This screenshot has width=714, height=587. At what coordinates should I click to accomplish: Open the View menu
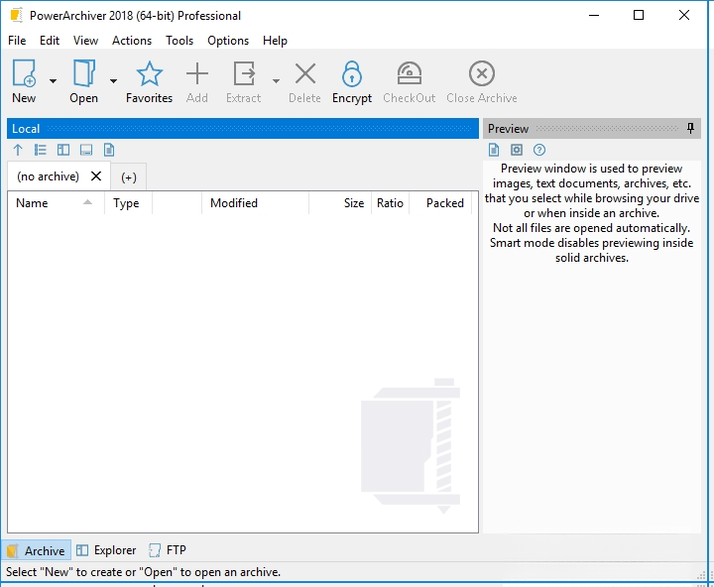point(86,41)
